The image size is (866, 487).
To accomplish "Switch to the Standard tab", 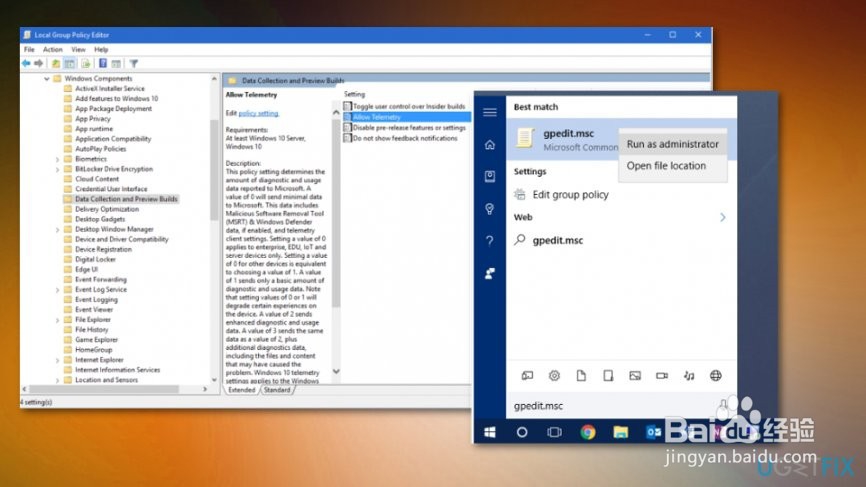I will point(277,390).
